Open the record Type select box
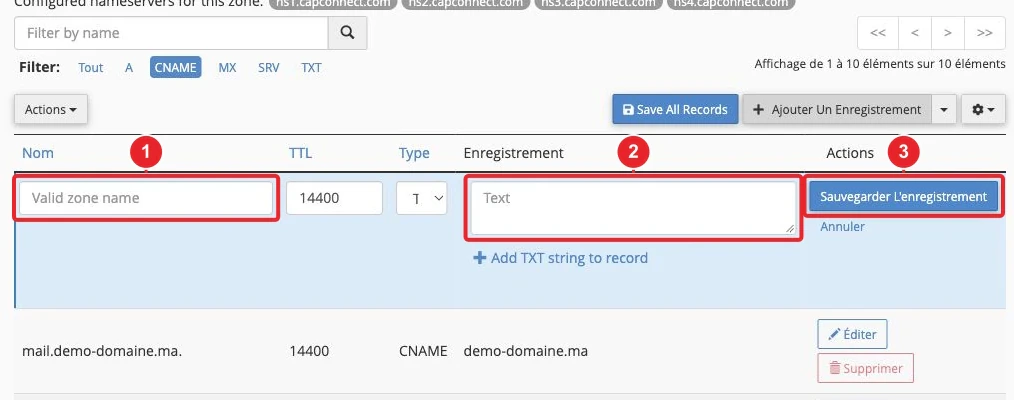 (x=422, y=198)
